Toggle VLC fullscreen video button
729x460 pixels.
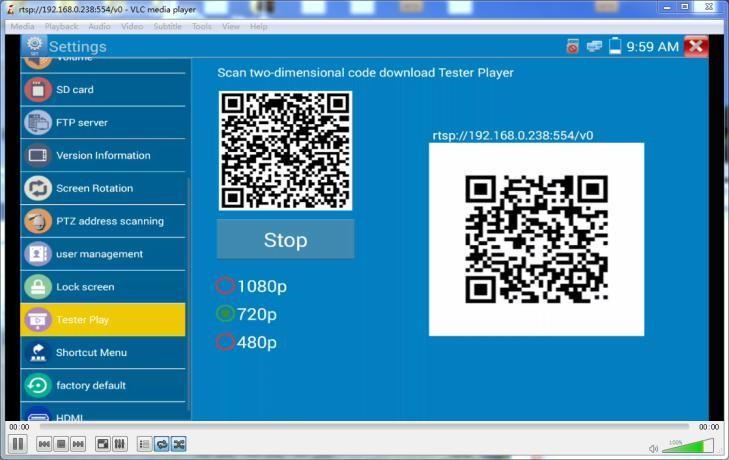103,444
